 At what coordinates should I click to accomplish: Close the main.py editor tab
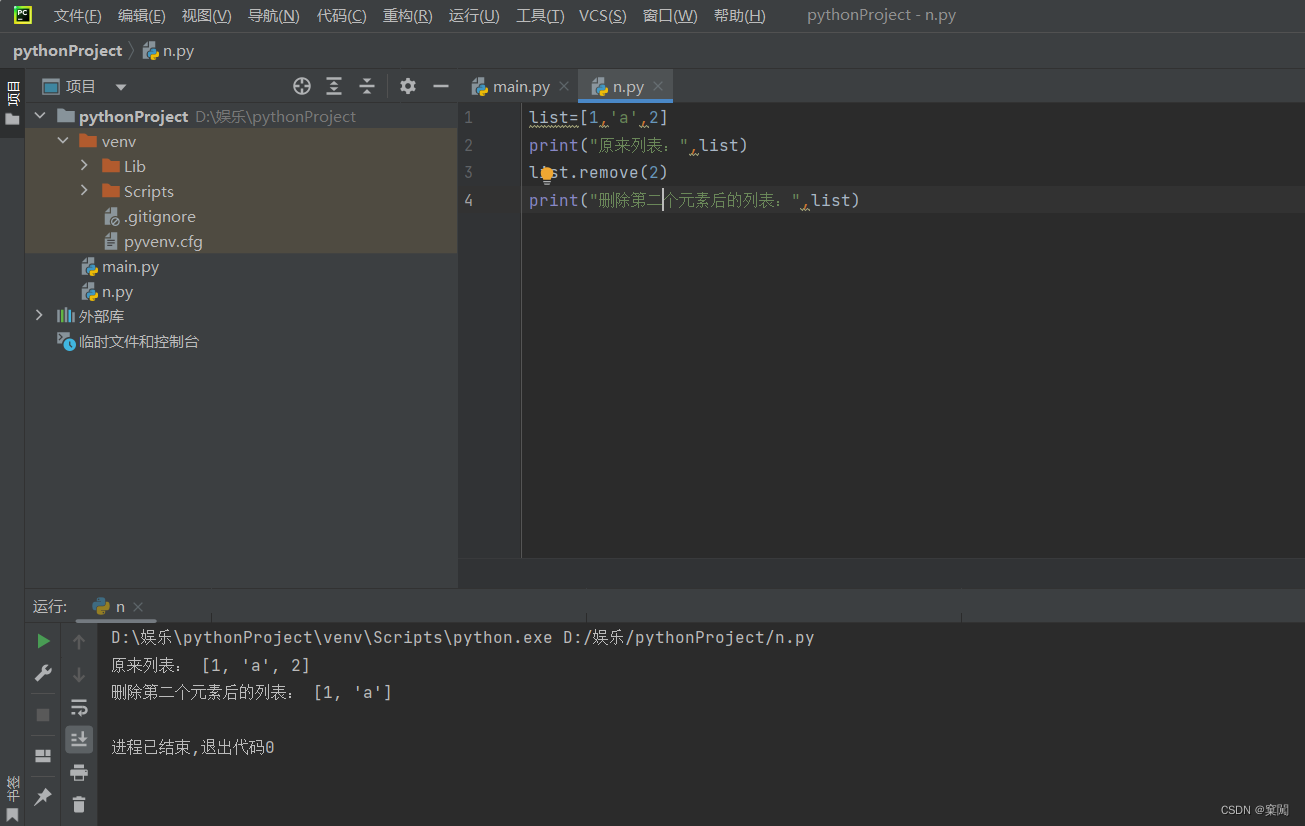564,87
